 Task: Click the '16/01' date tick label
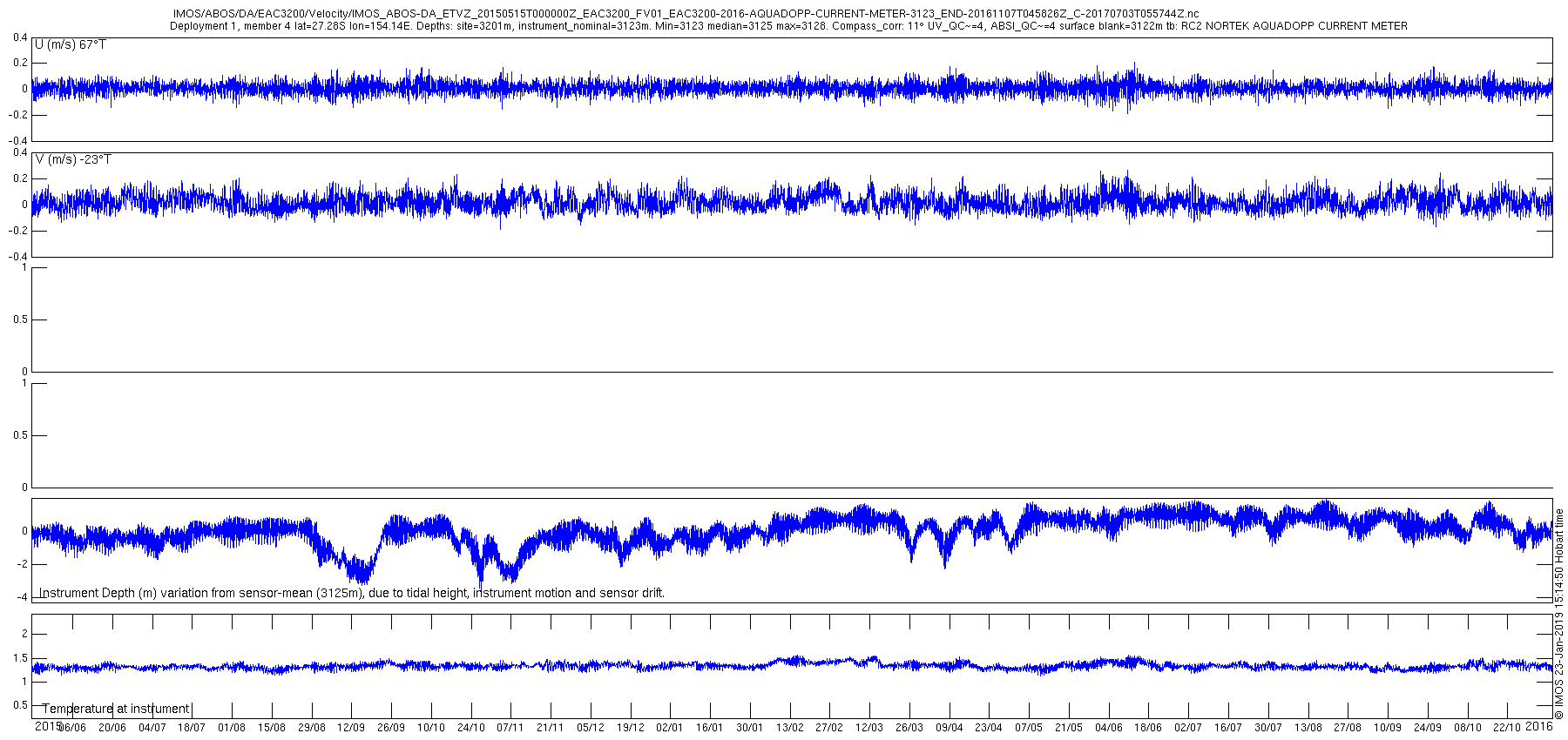click(710, 728)
